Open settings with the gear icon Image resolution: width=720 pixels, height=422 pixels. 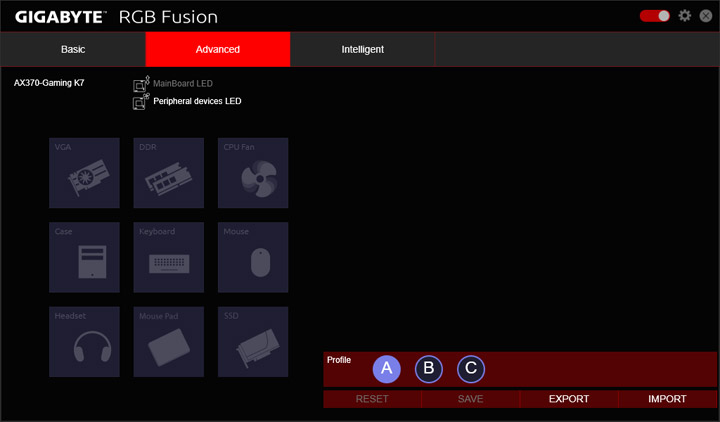[x=685, y=16]
